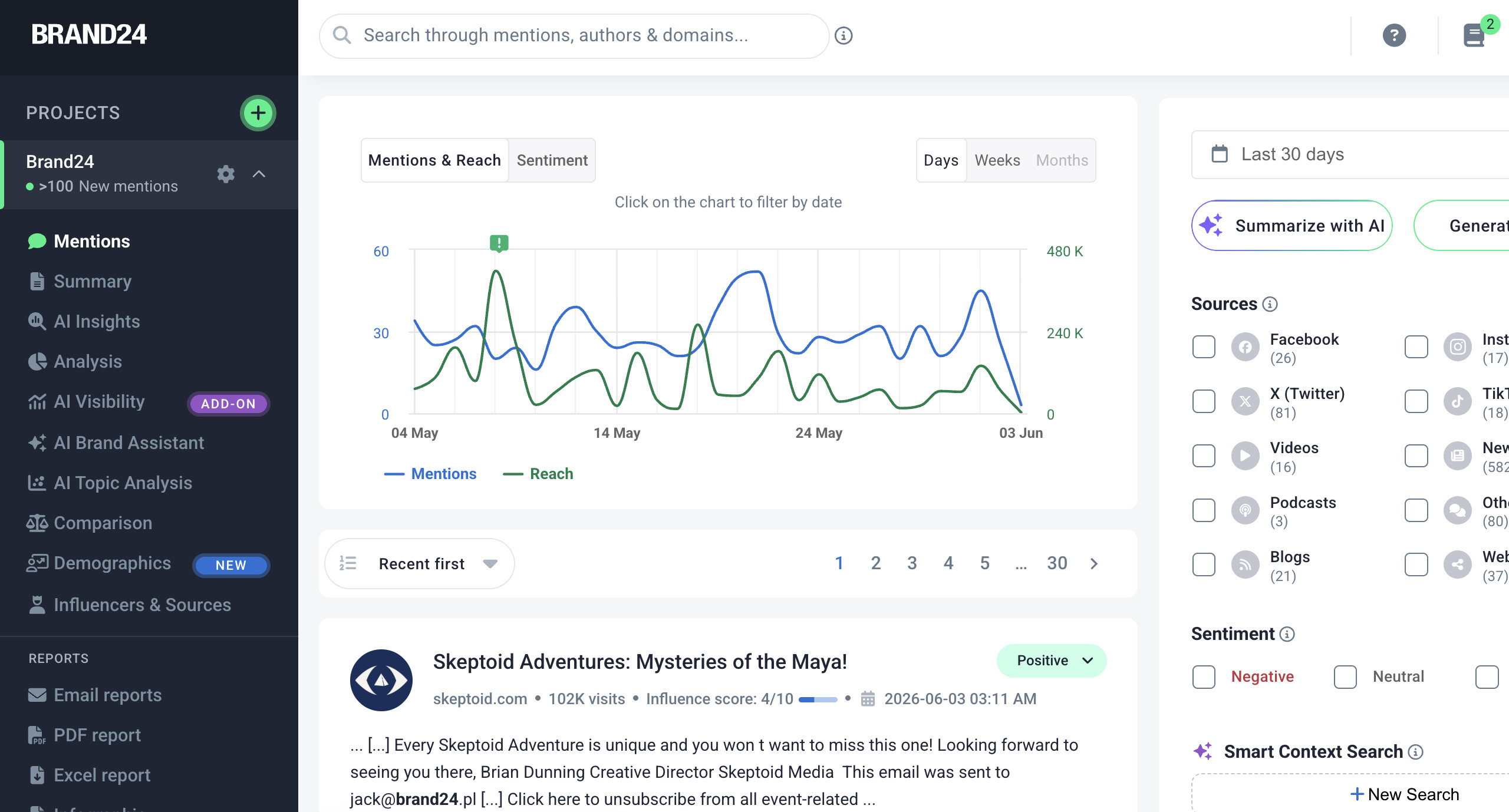1509x812 pixels.
Task: Click the Videos source icon
Action: pyautogui.click(x=1245, y=456)
